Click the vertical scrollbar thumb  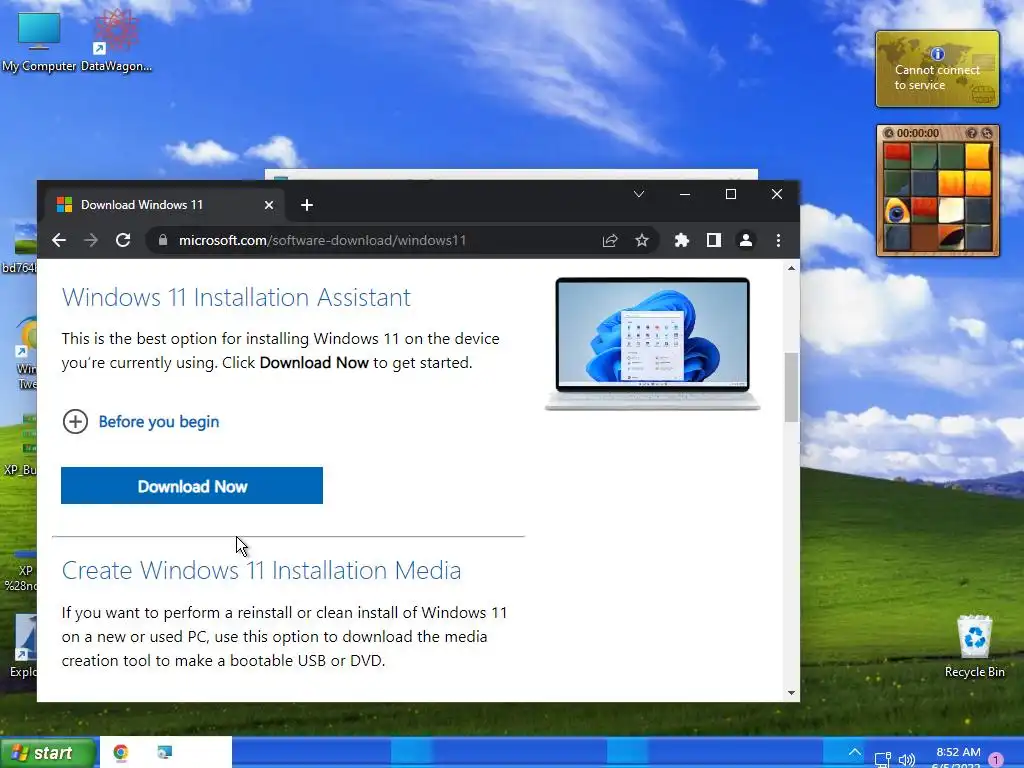792,387
